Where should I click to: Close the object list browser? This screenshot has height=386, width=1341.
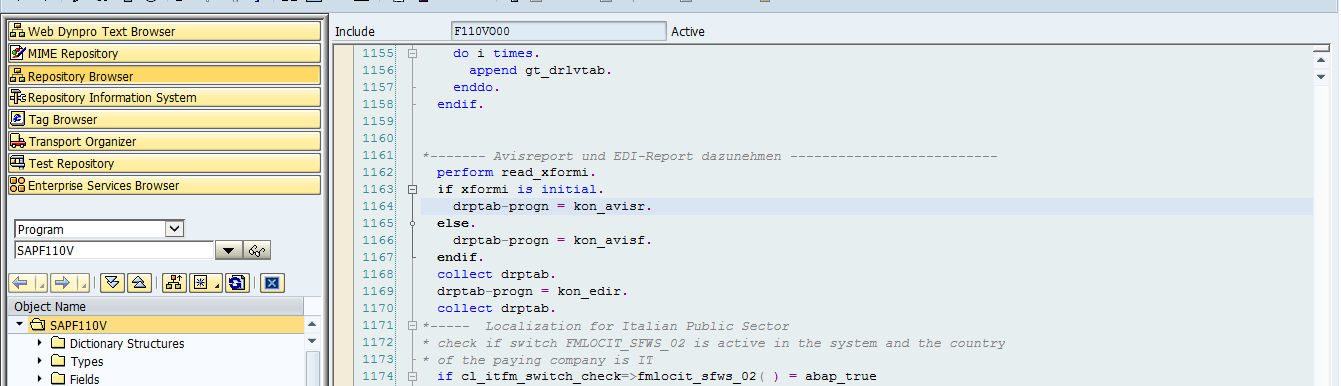point(273,283)
